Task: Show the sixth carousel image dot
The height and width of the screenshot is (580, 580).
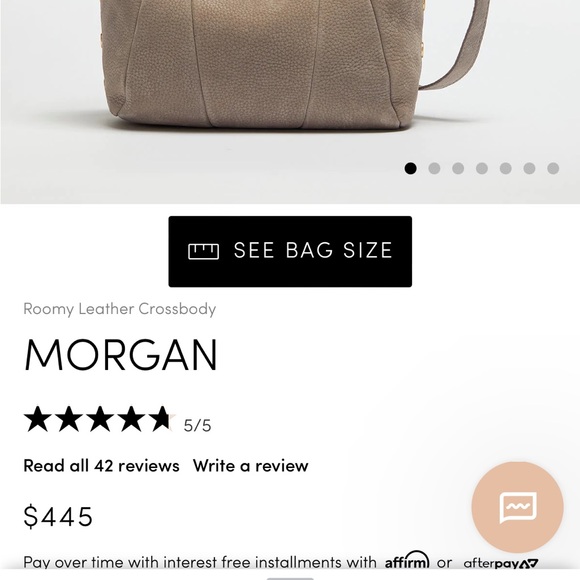Action: (529, 168)
